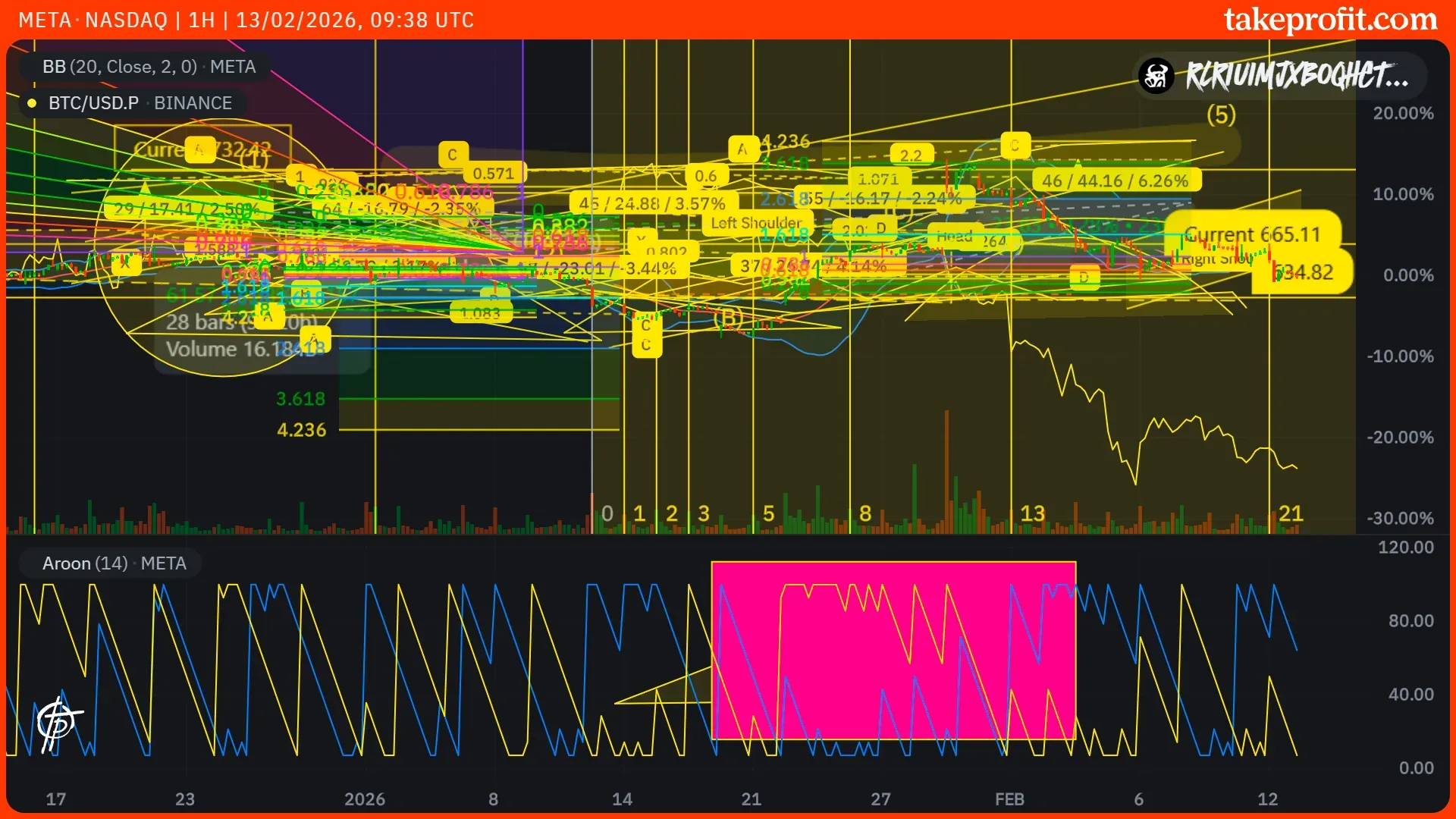
Task: Click the green 3.618 Fibonacci level label
Action: pyautogui.click(x=300, y=399)
